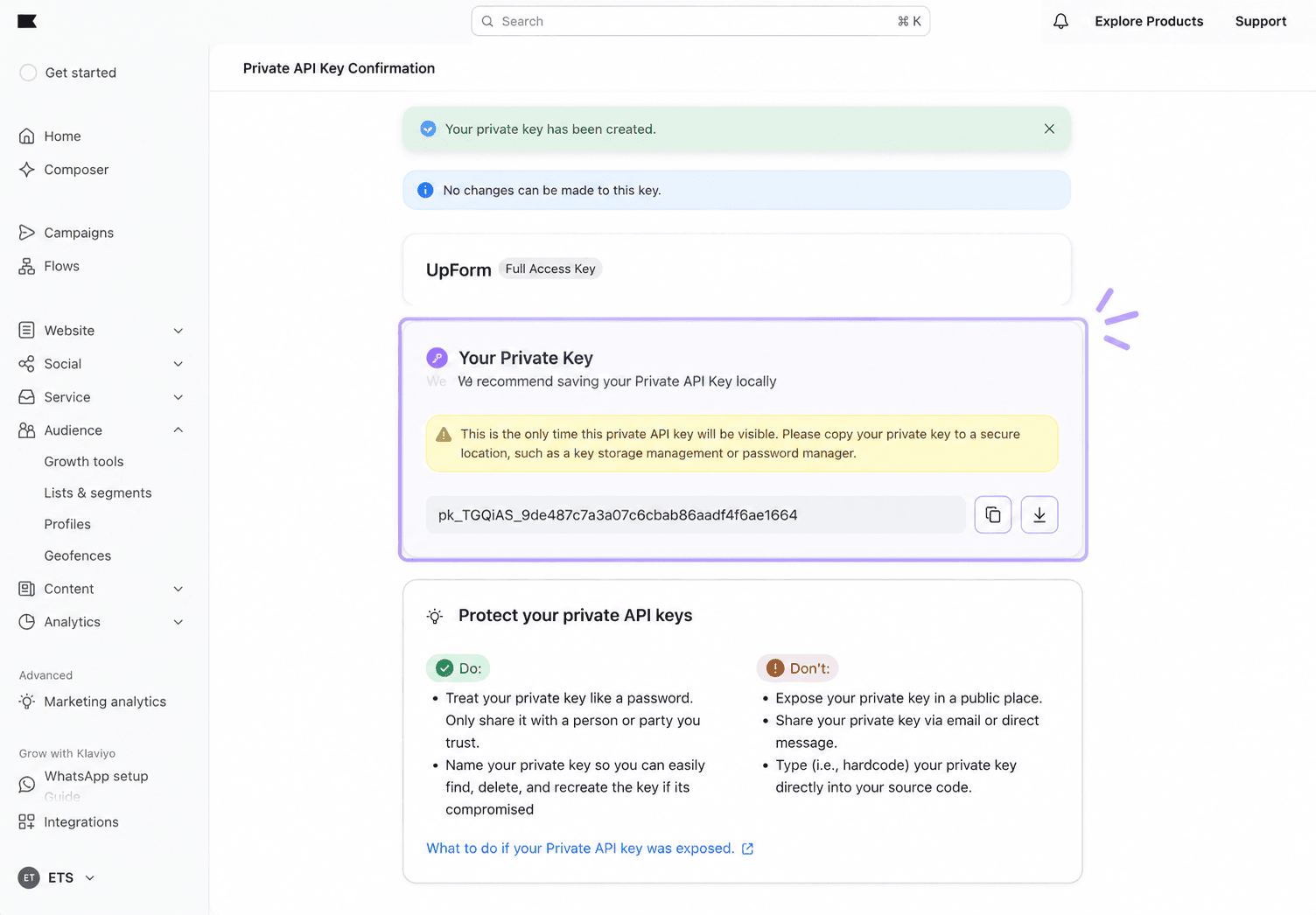Viewport: 1316px width, 915px height.
Task: Toggle the Get started progress circle
Action: coord(28,73)
